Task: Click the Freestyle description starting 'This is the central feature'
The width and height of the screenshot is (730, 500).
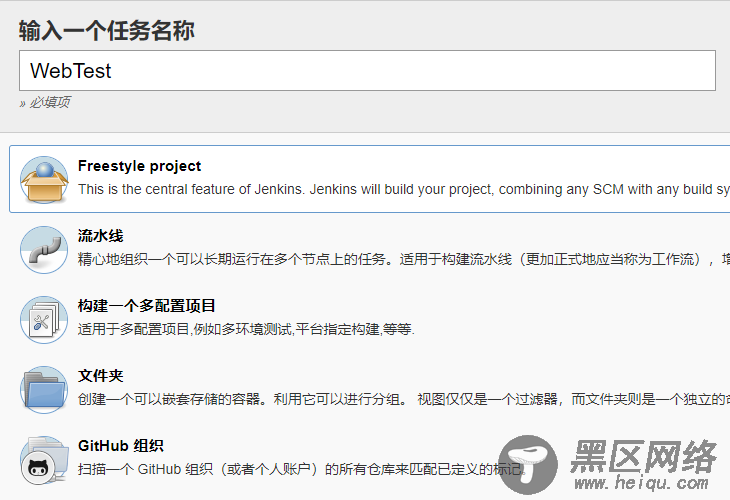Action: coord(404,189)
